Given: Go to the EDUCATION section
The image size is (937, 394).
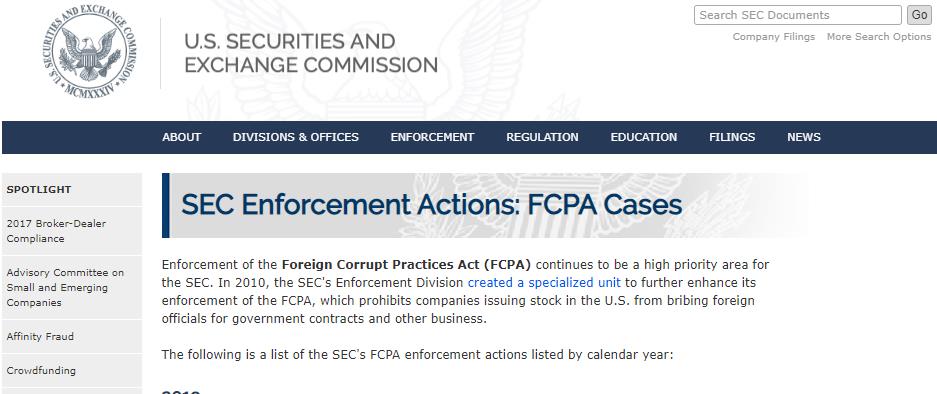Looking at the screenshot, I should [644, 137].
